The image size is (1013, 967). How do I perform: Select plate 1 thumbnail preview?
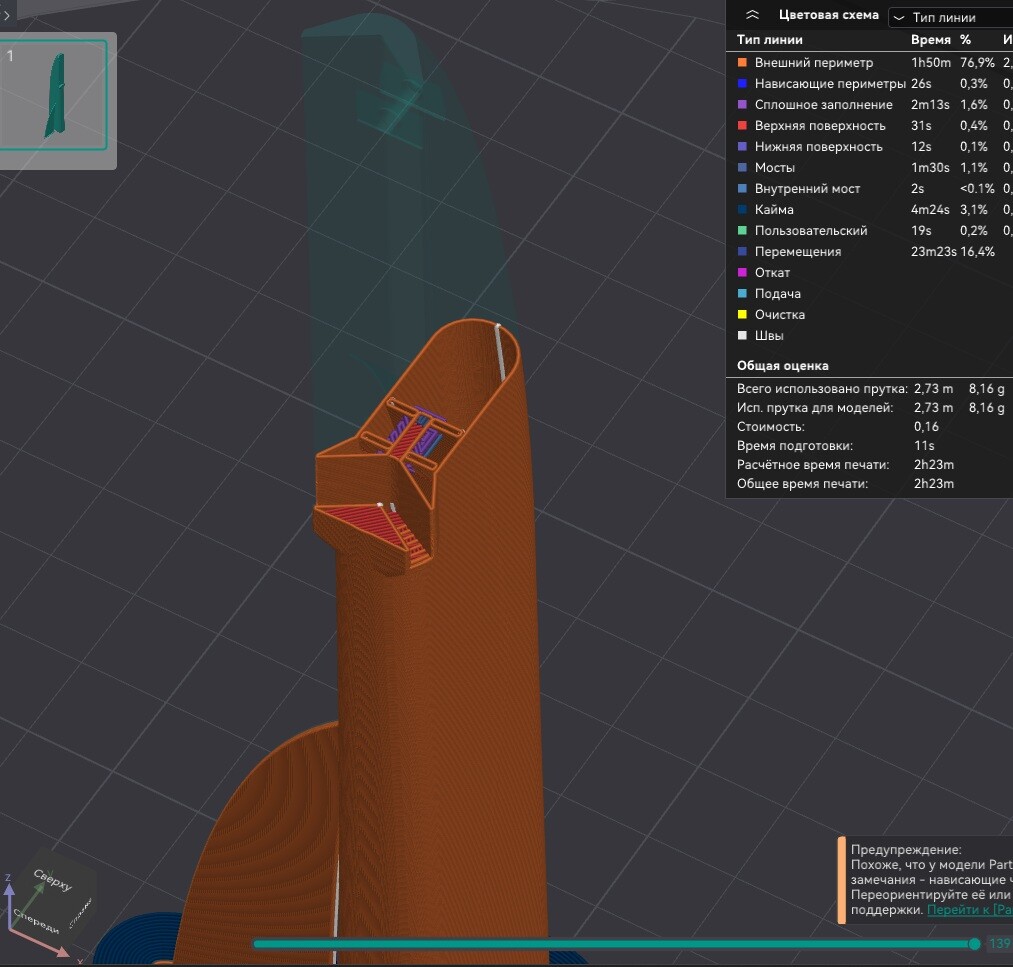click(54, 95)
